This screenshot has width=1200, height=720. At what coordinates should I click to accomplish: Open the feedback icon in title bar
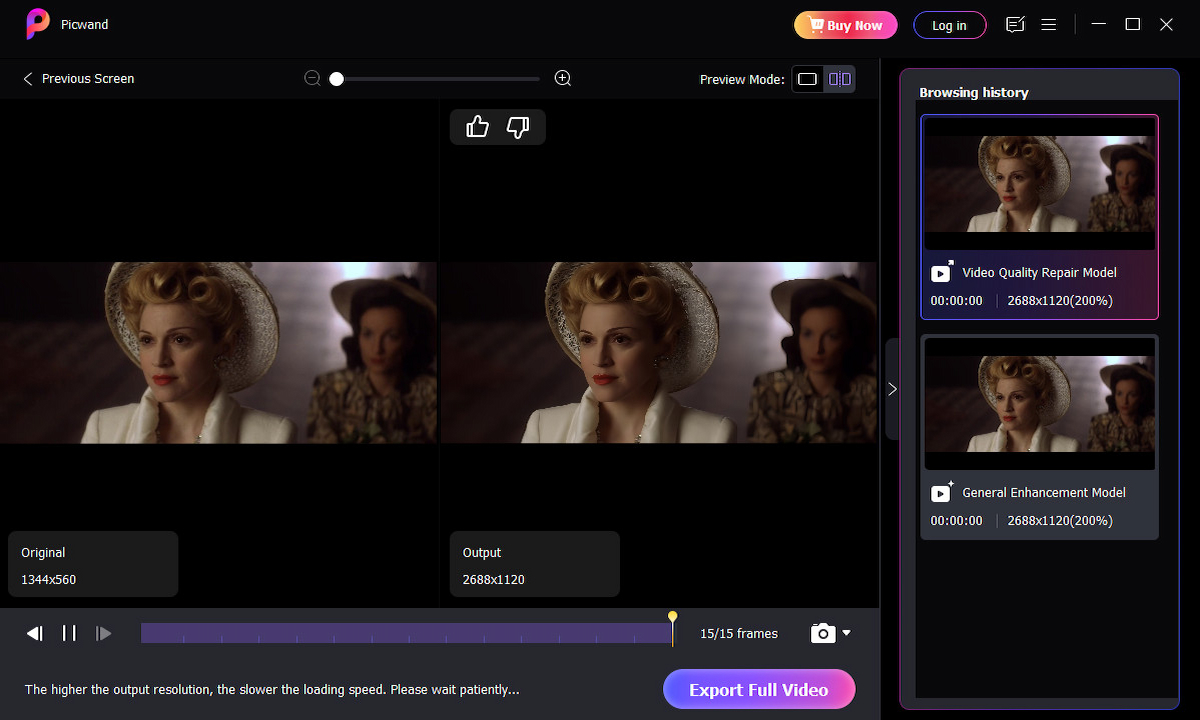pyautogui.click(x=1016, y=25)
